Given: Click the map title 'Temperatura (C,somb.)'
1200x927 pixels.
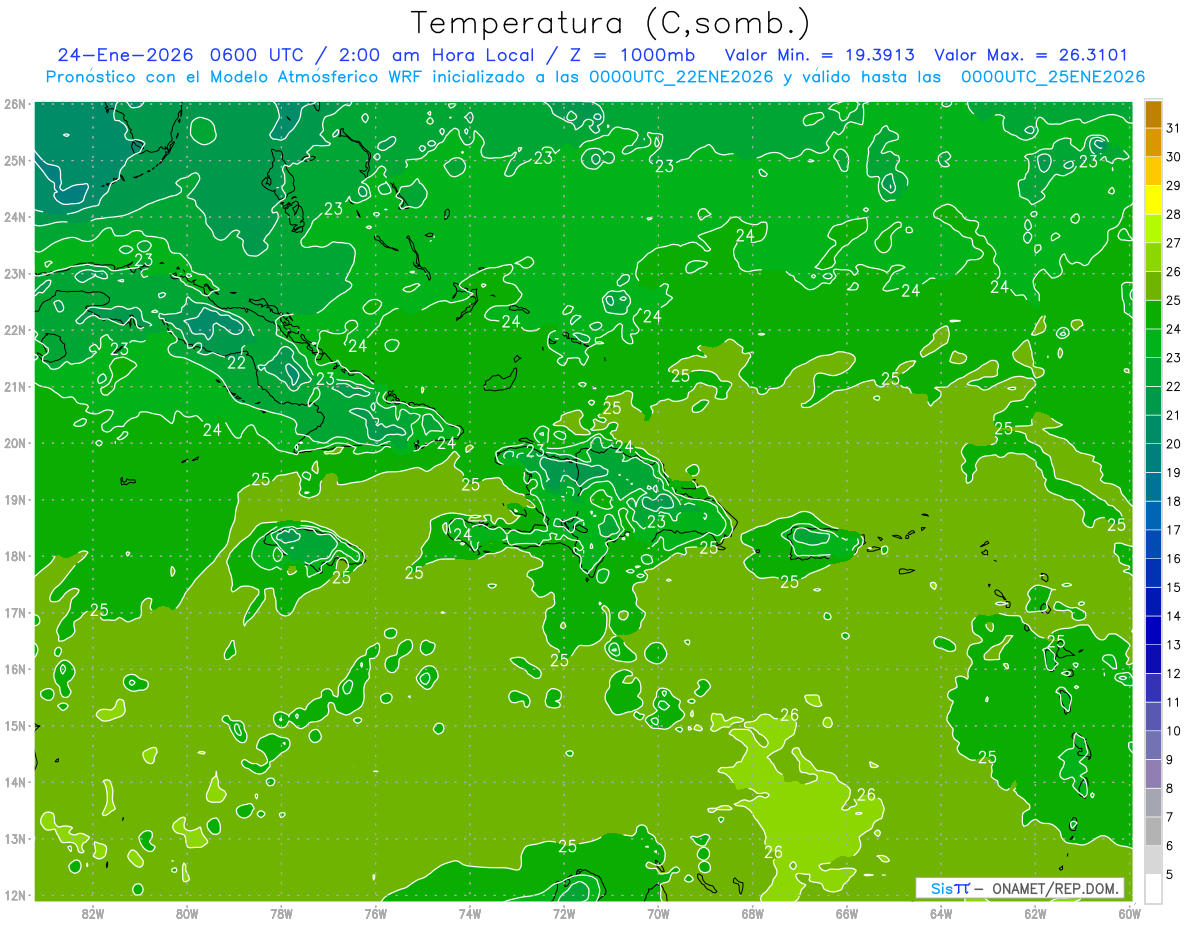Looking at the screenshot, I should click(x=611, y=22).
